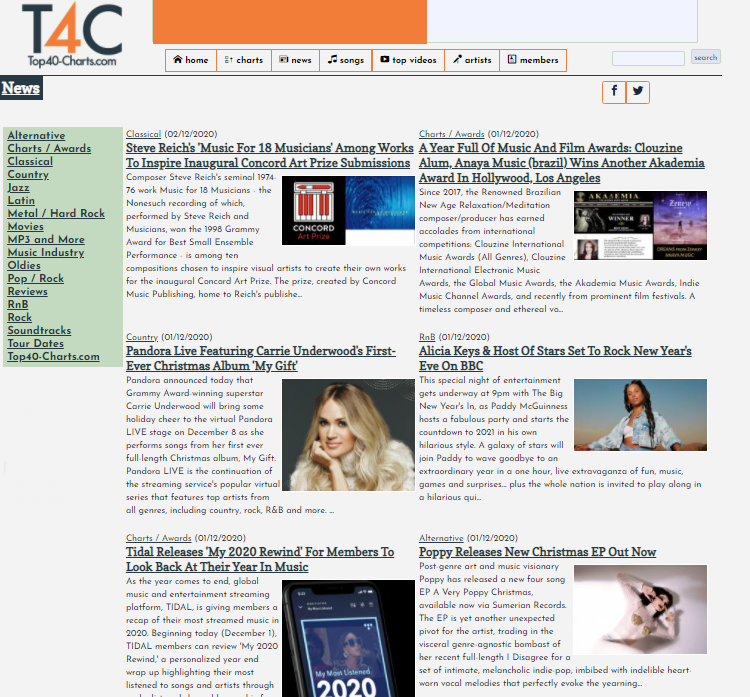Click the Akademia award thumbnail image
The image size is (750, 697).
pyautogui.click(x=640, y=225)
